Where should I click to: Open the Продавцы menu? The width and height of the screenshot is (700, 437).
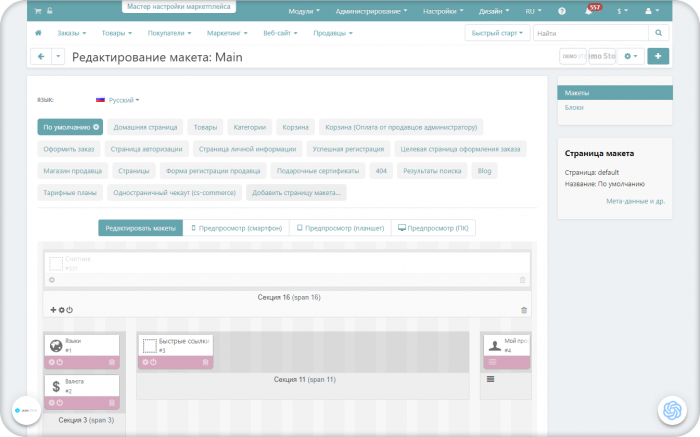[333, 33]
